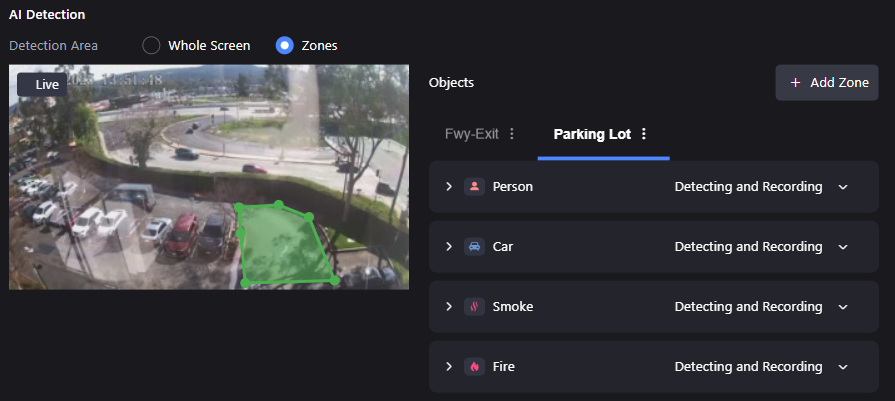The width and height of the screenshot is (895, 401).
Task: Expand the Person object row
Action: 449,187
